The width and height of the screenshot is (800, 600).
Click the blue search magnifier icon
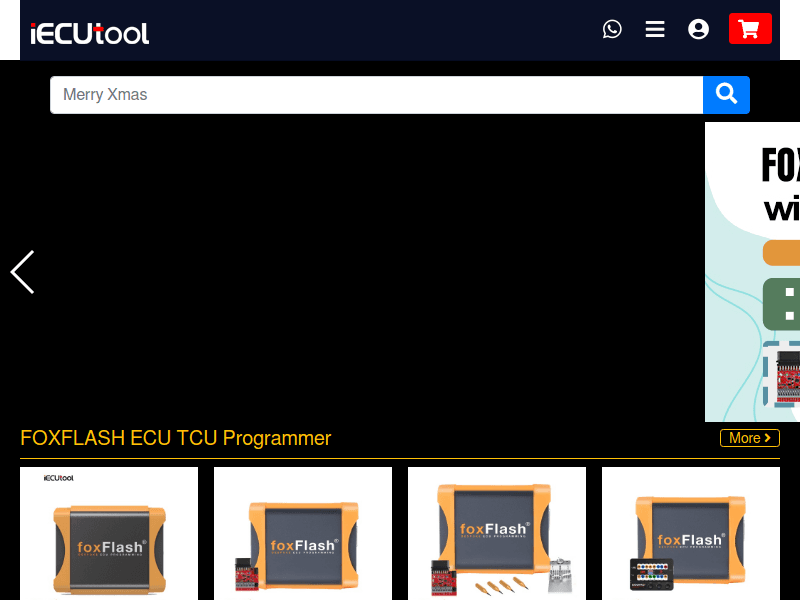tap(726, 94)
